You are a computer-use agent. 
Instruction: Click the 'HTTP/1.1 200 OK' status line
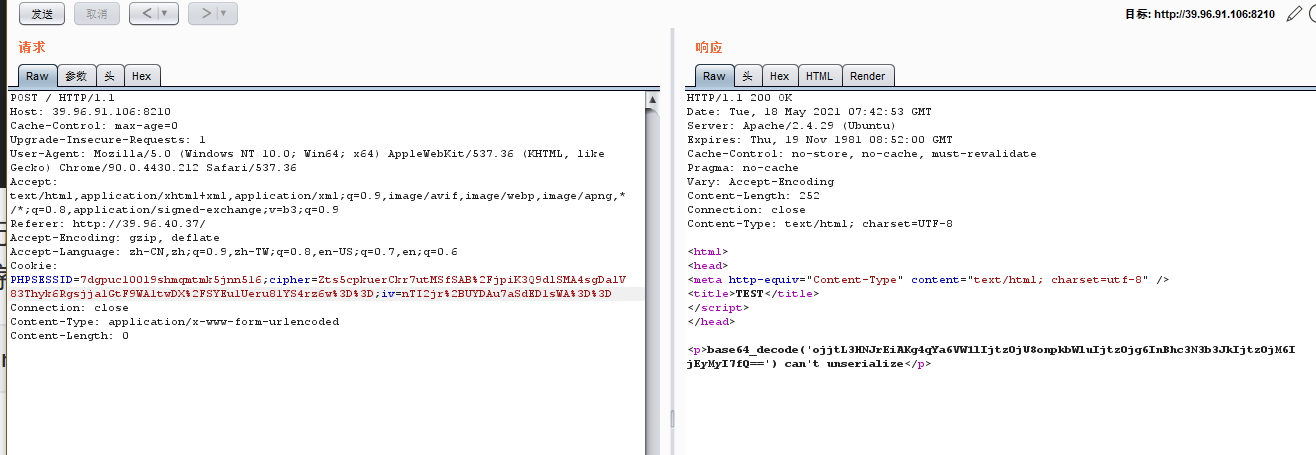[739, 98]
